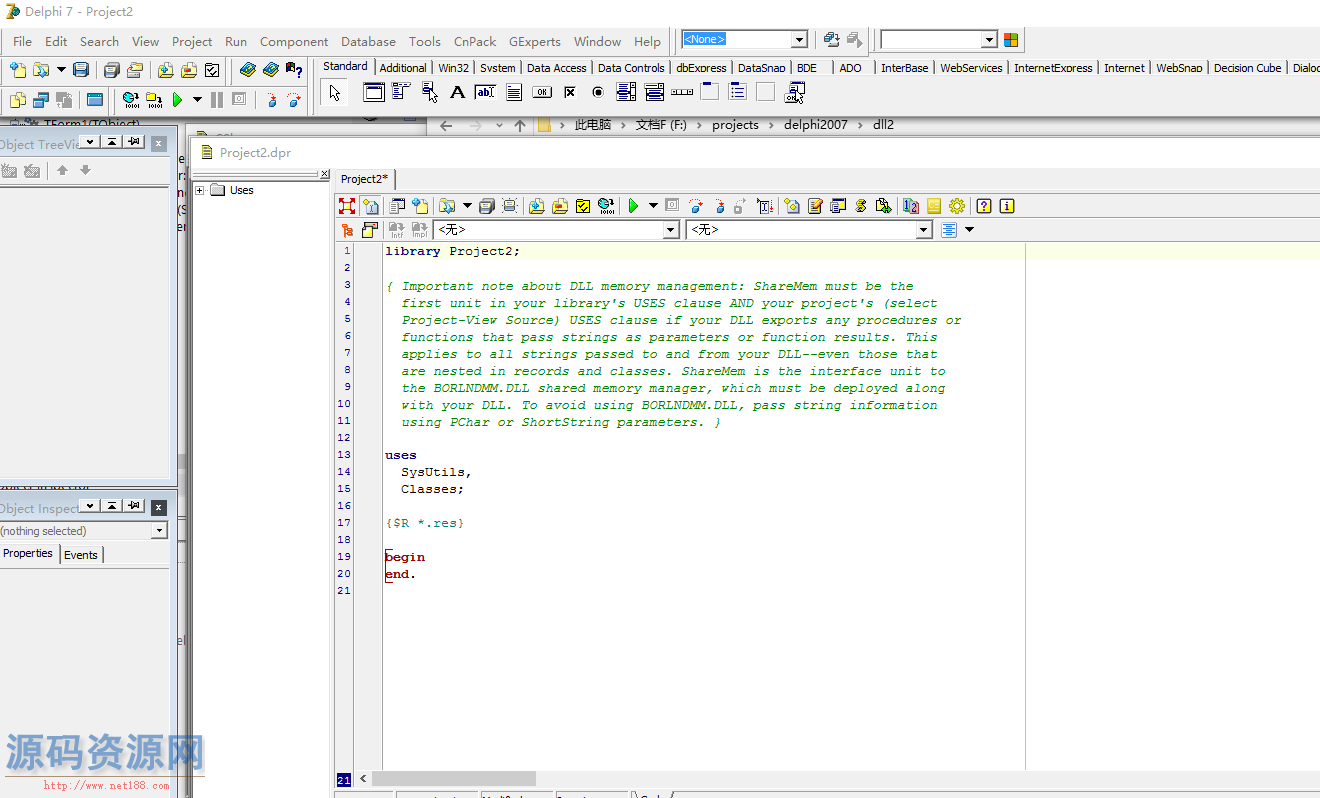
Task: Select the Project2* editor tab
Action: [364, 179]
